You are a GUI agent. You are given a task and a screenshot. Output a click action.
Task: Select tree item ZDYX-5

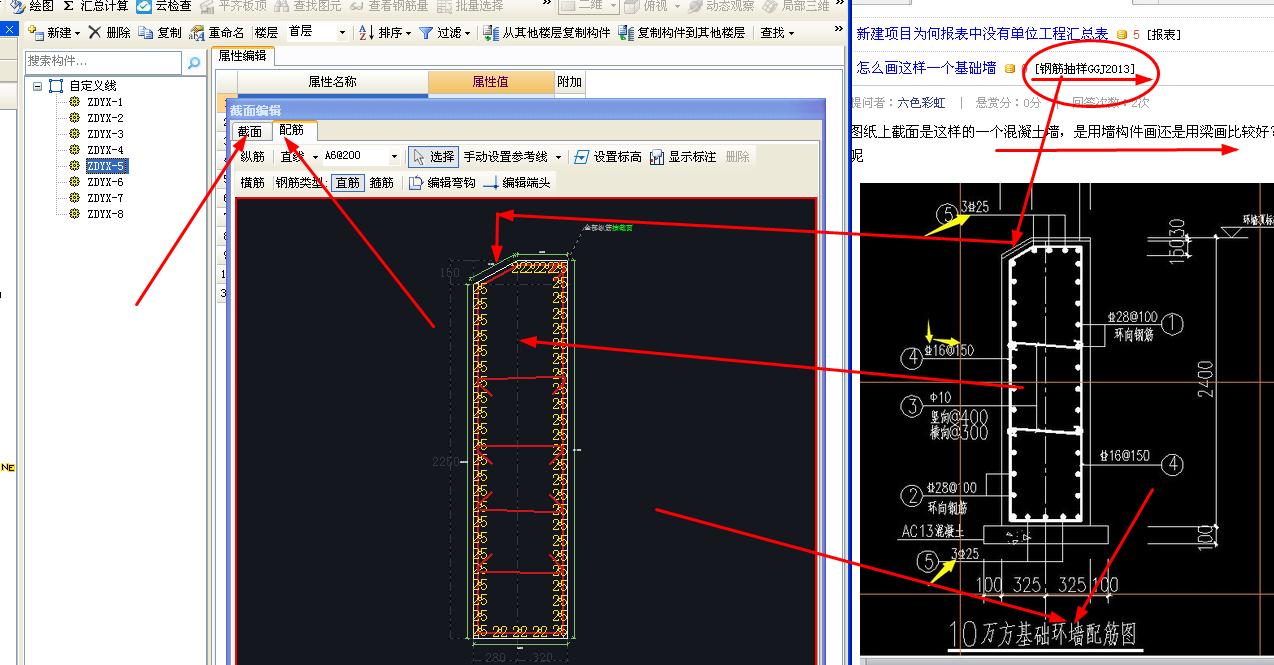(x=106, y=166)
